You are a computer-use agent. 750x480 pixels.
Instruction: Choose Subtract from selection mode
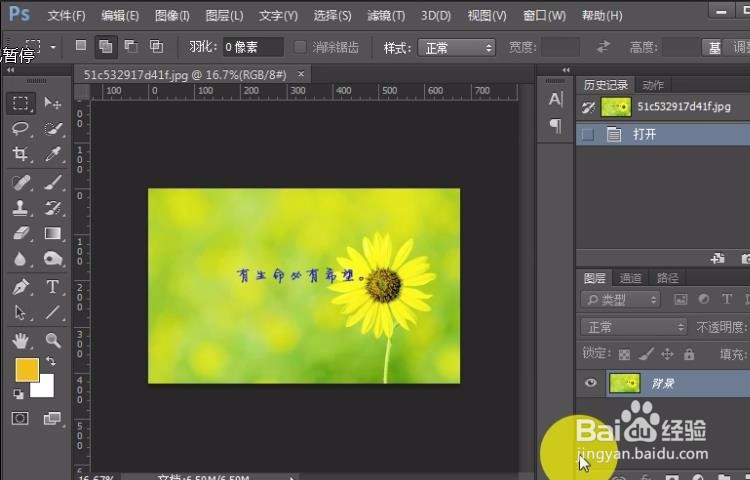point(131,46)
